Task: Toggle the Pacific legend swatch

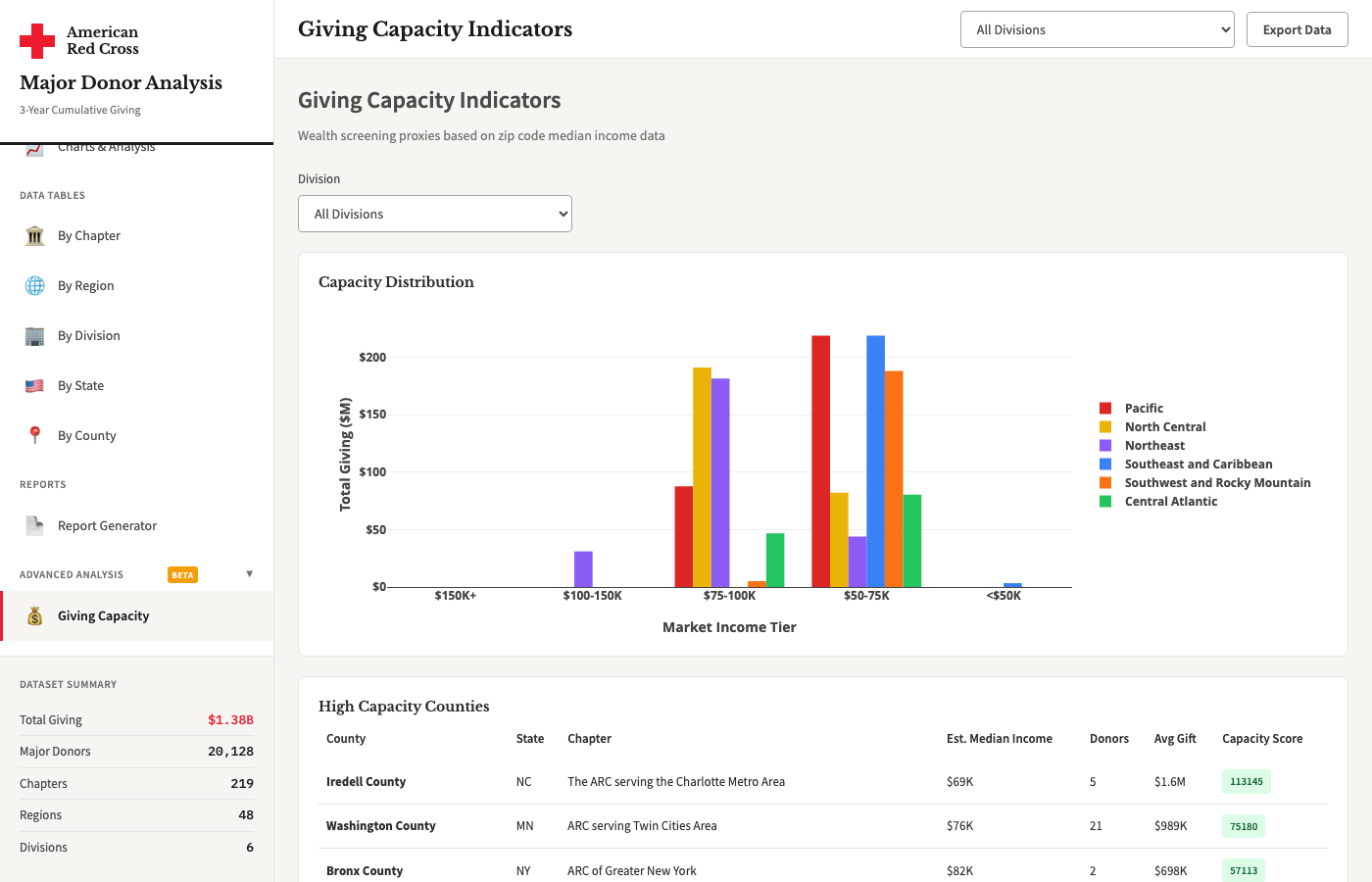Action: 1105,409
